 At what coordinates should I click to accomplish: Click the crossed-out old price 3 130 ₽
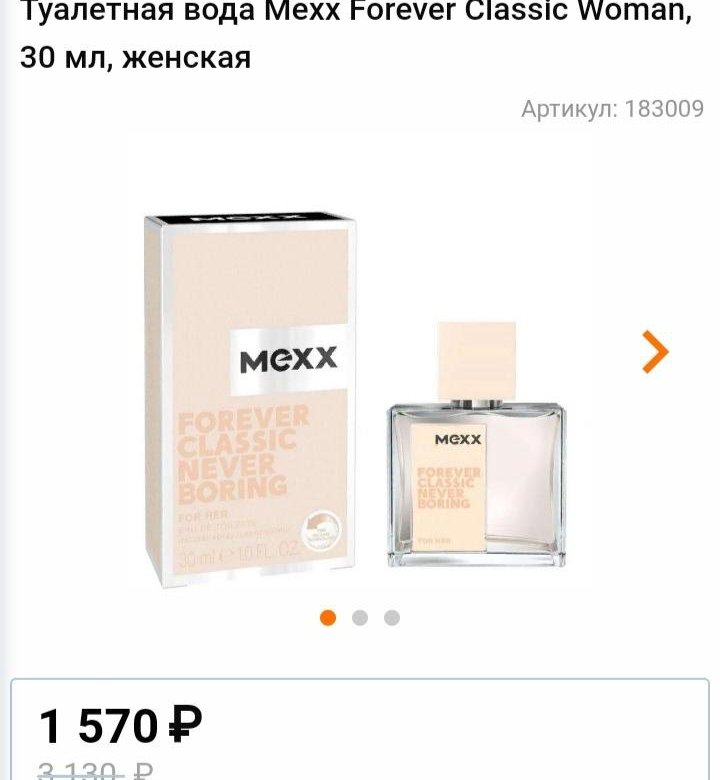point(96,771)
